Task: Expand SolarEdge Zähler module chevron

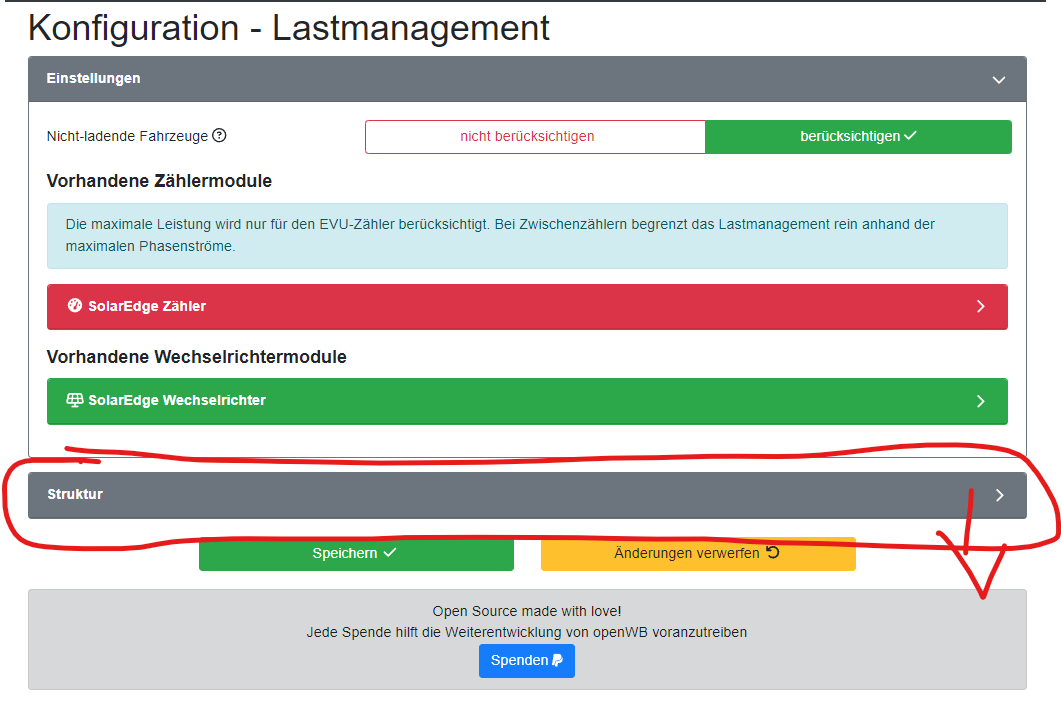Action: tap(980, 307)
